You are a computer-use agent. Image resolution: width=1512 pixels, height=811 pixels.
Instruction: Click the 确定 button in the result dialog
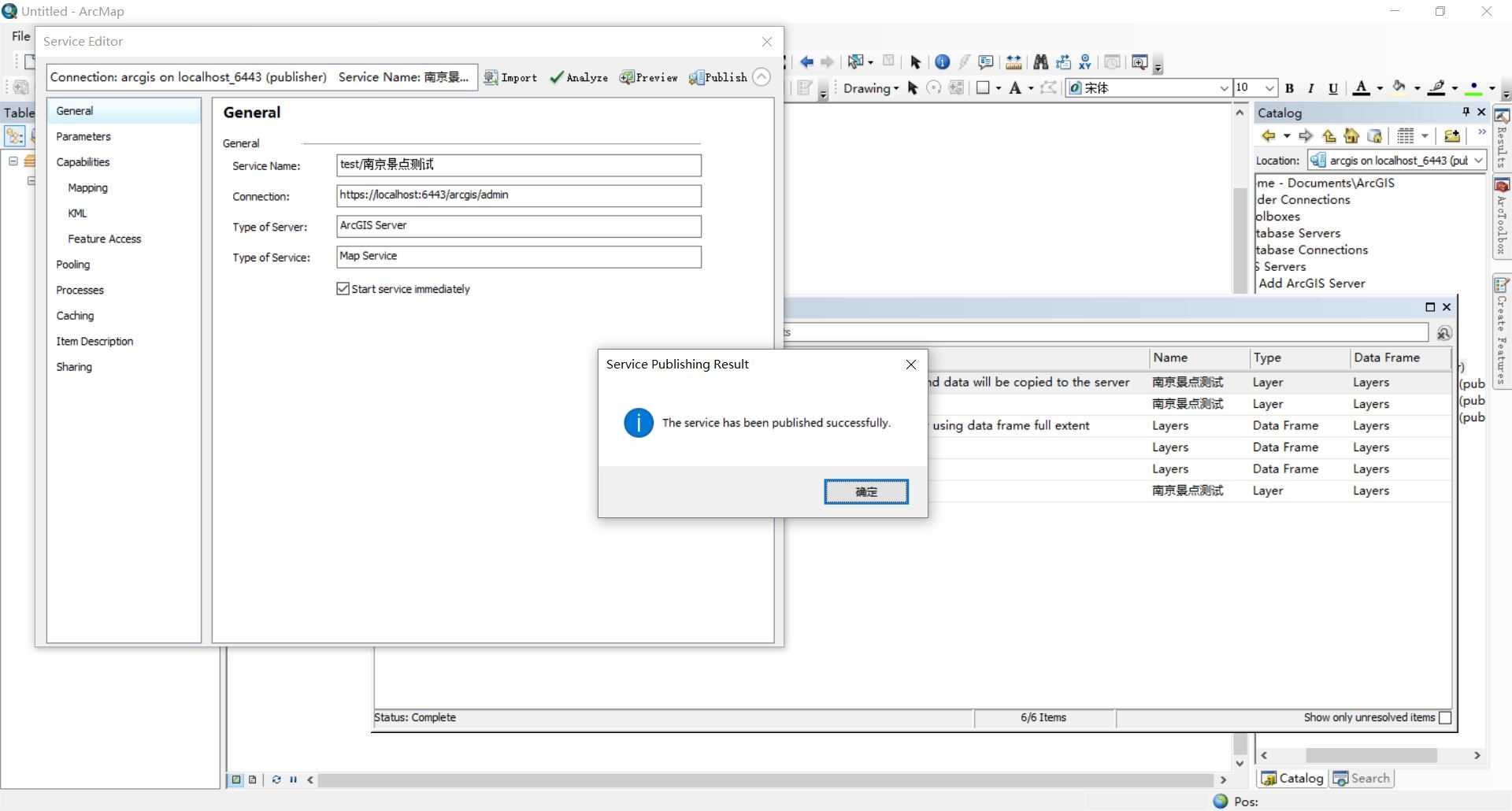click(x=866, y=491)
